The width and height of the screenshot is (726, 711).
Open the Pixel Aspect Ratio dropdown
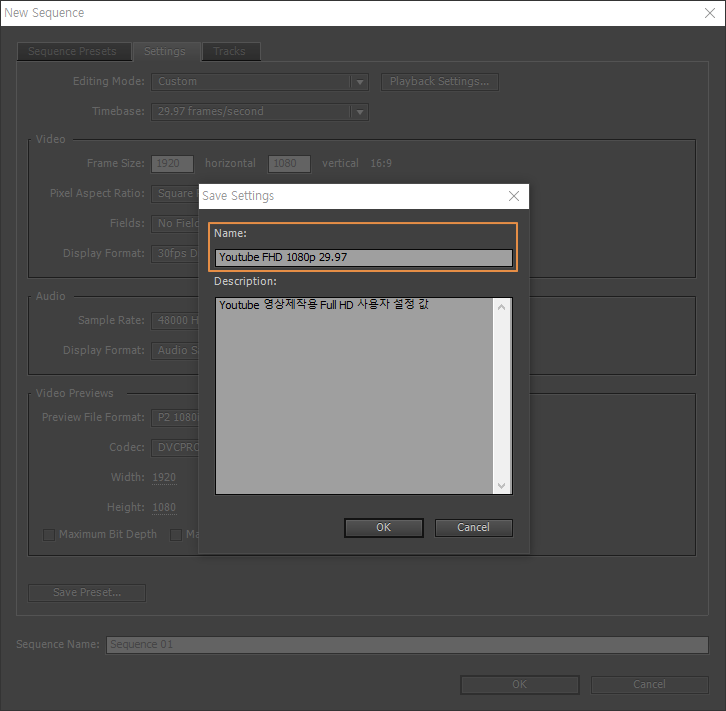click(175, 194)
